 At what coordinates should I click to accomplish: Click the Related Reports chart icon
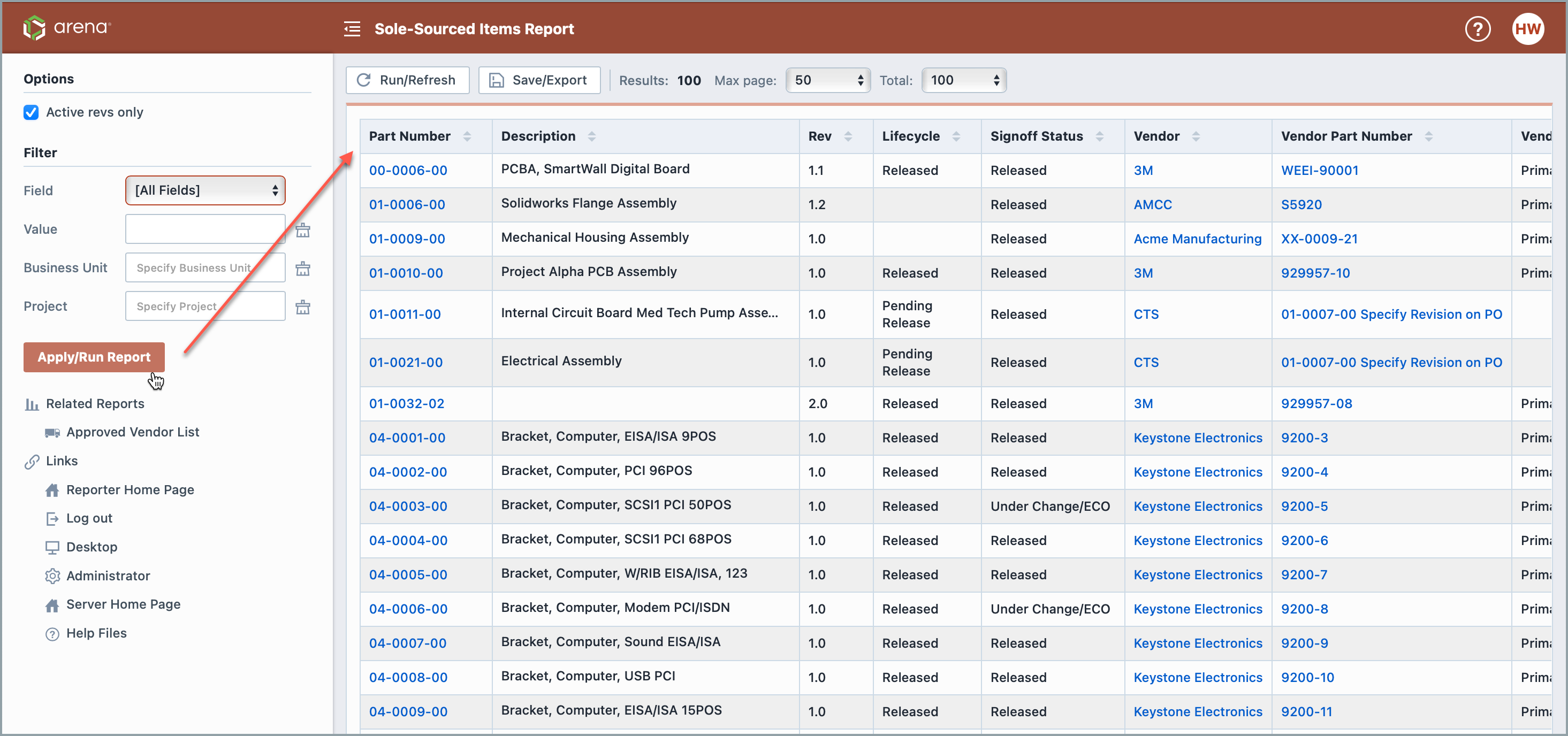tap(32, 404)
